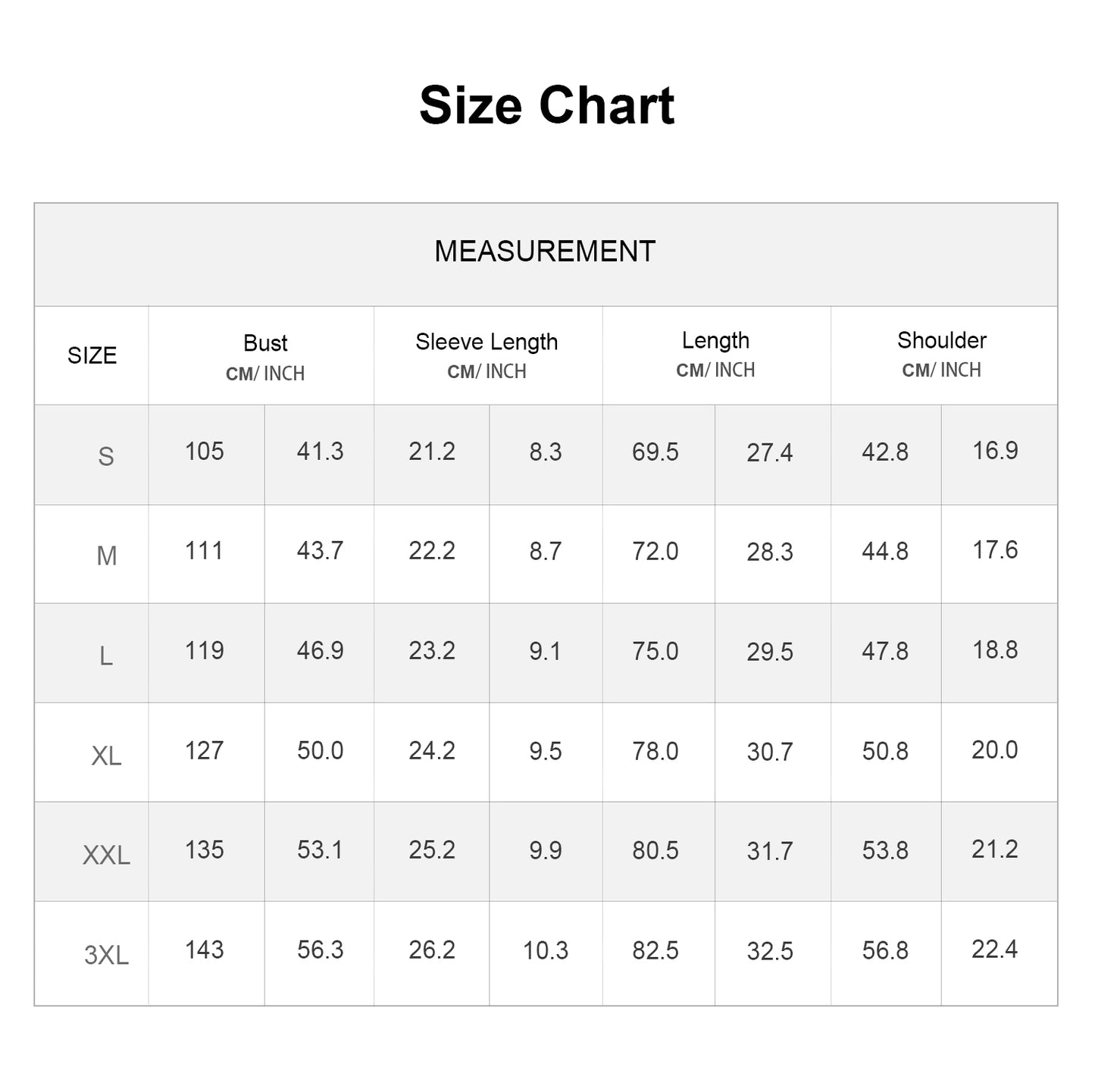Click the XXL size row label
This screenshot has height=1092, width=1095.
[106, 856]
